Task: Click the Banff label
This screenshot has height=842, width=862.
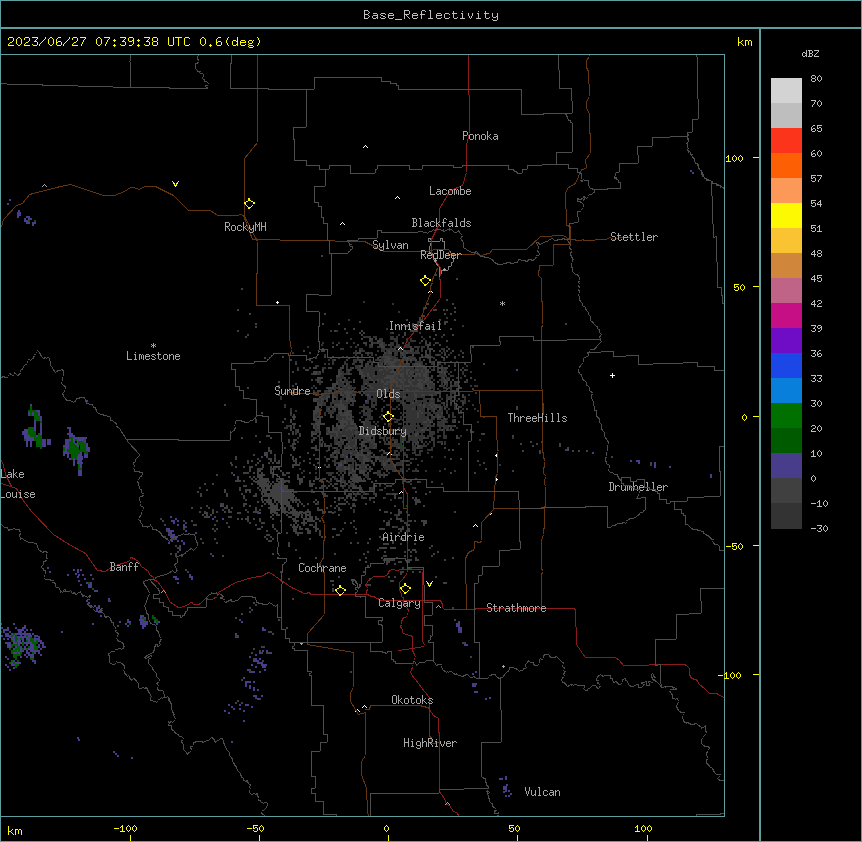Action: pyautogui.click(x=124, y=567)
